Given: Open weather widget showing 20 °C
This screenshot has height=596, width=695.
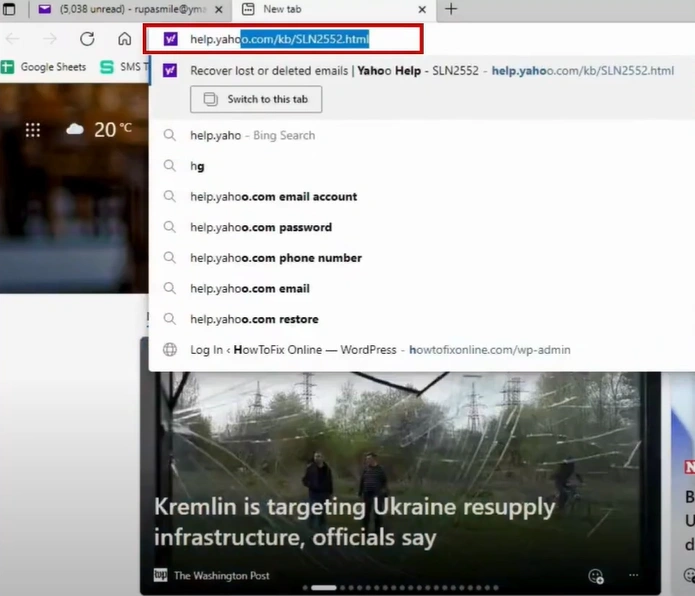Looking at the screenshot, I should coord(99,129).
